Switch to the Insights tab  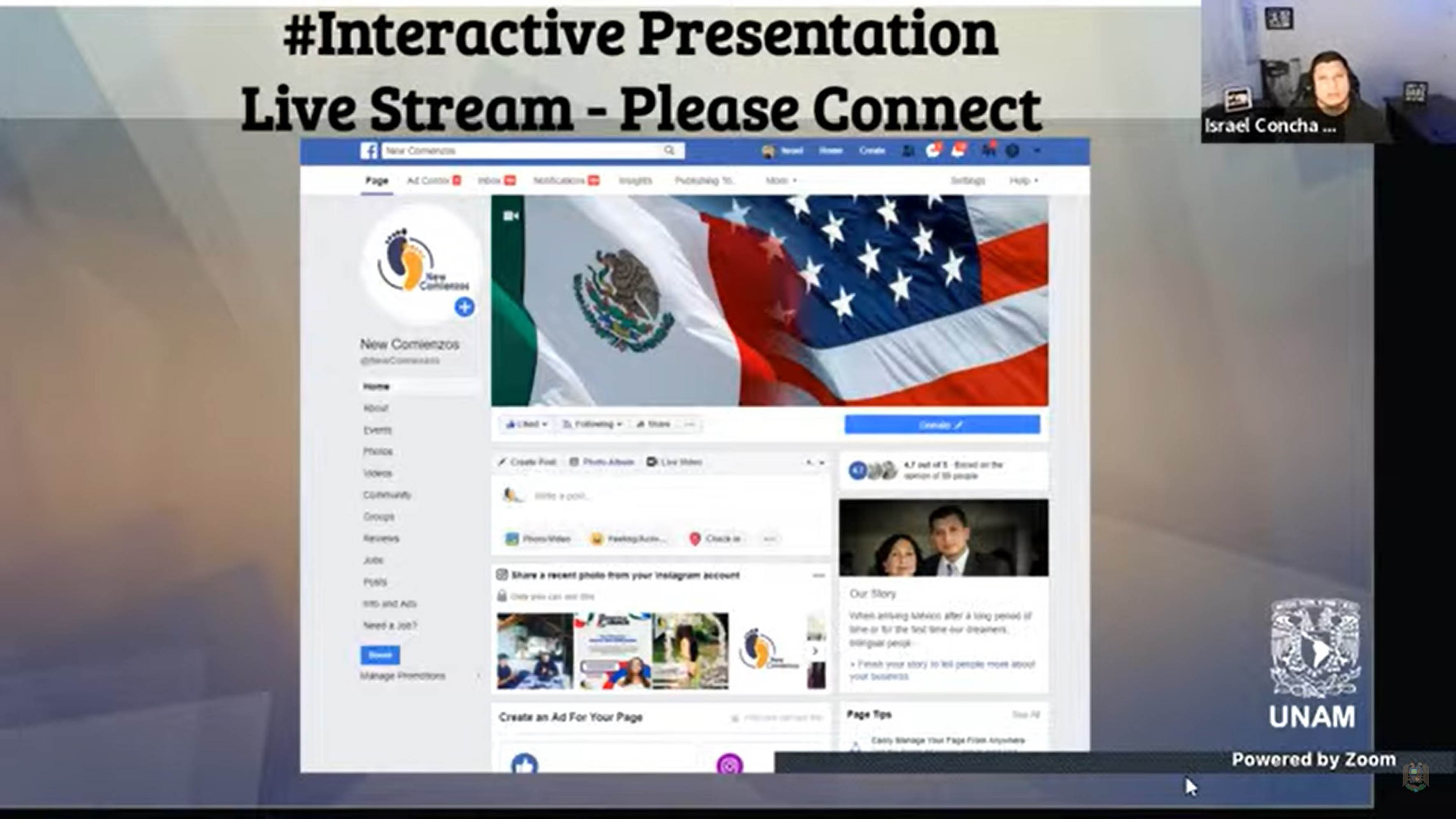tap(635, 181)
